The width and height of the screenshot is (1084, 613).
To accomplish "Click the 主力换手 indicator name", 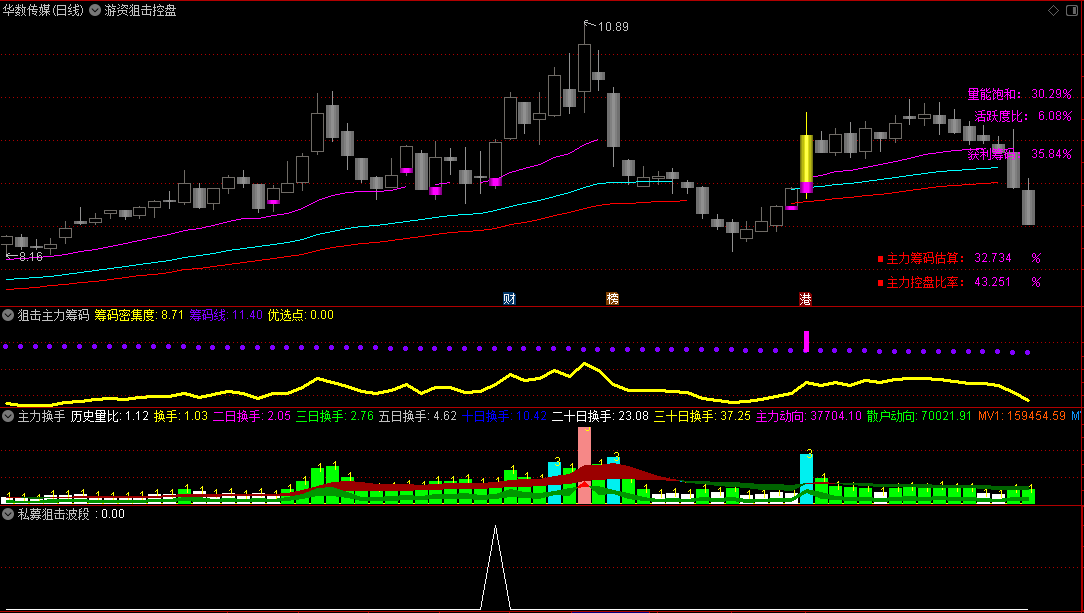I will pyautogui.click(x=41, y=416).
